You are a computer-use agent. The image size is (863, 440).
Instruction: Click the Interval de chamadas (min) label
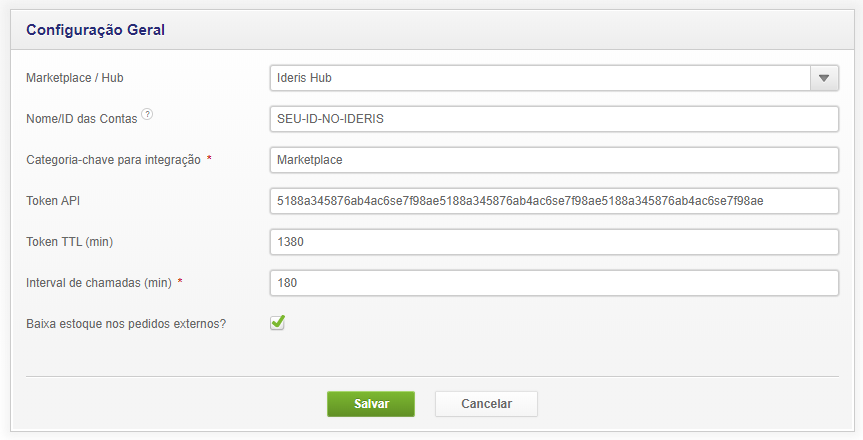98,283
